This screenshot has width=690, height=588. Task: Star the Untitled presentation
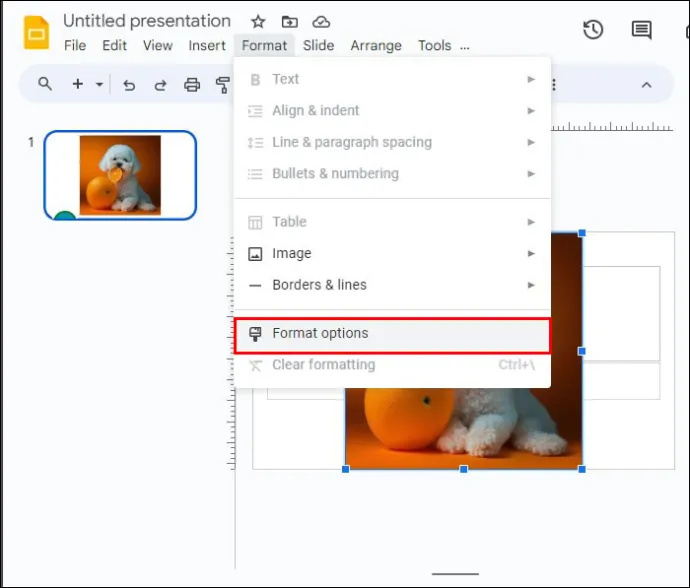pos(258,22)
